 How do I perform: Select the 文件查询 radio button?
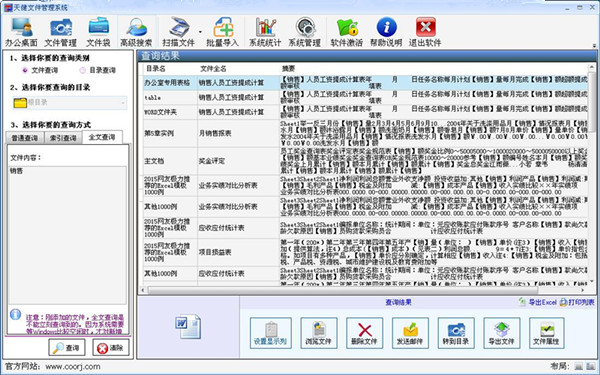[x=25, y=70]
